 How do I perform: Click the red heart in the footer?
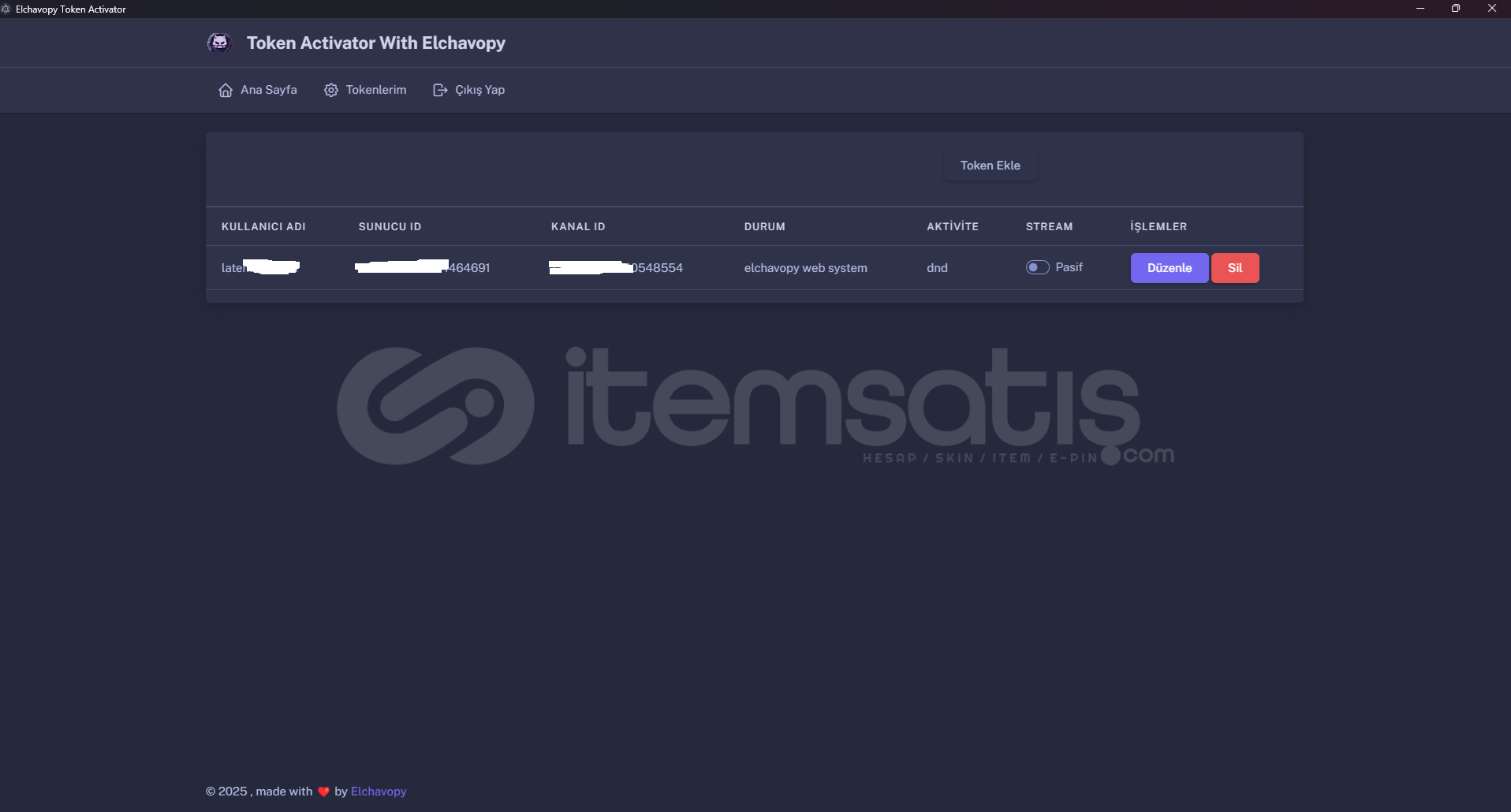[x=323, y=792]
